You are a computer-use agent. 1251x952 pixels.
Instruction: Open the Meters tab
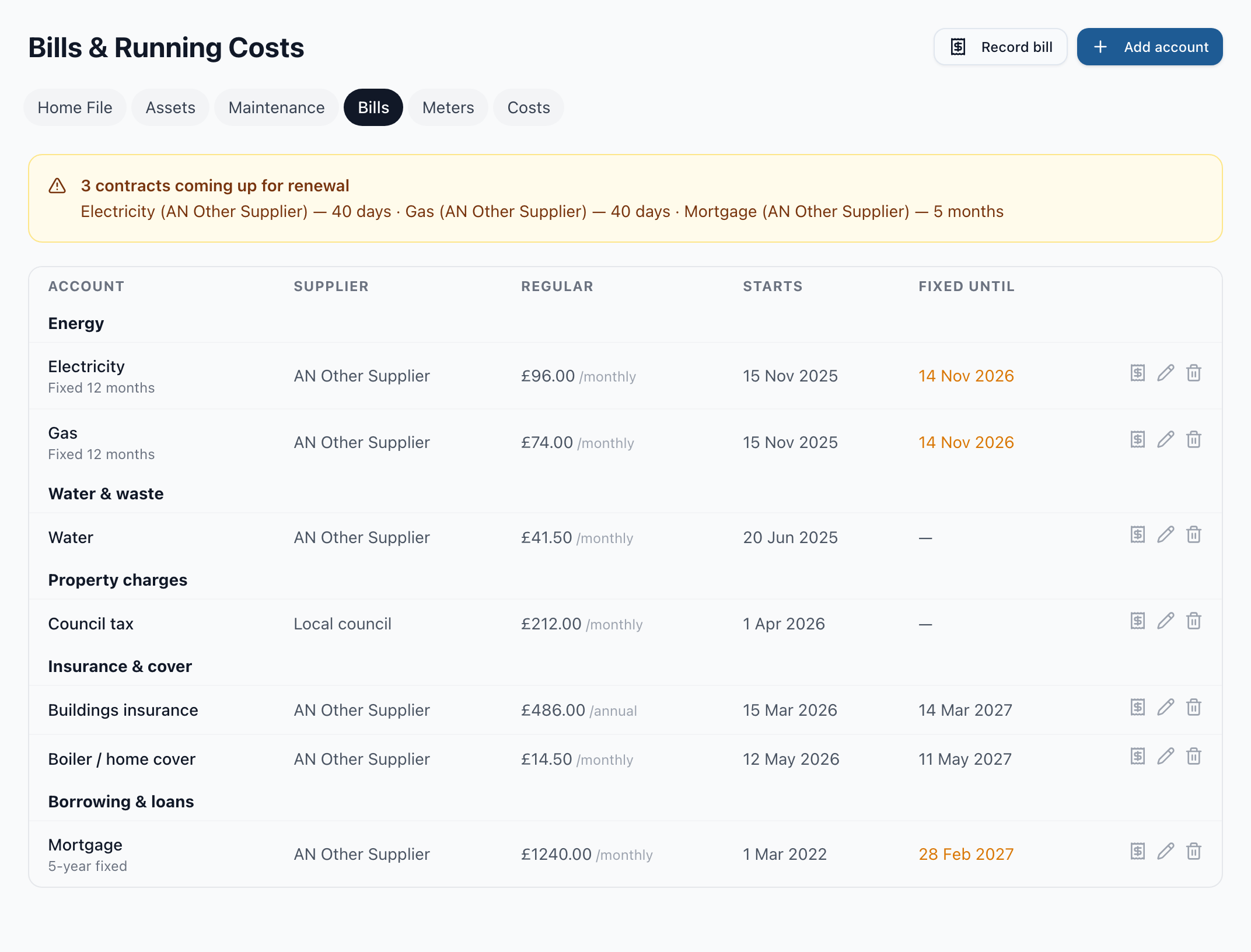click(448, 107)
